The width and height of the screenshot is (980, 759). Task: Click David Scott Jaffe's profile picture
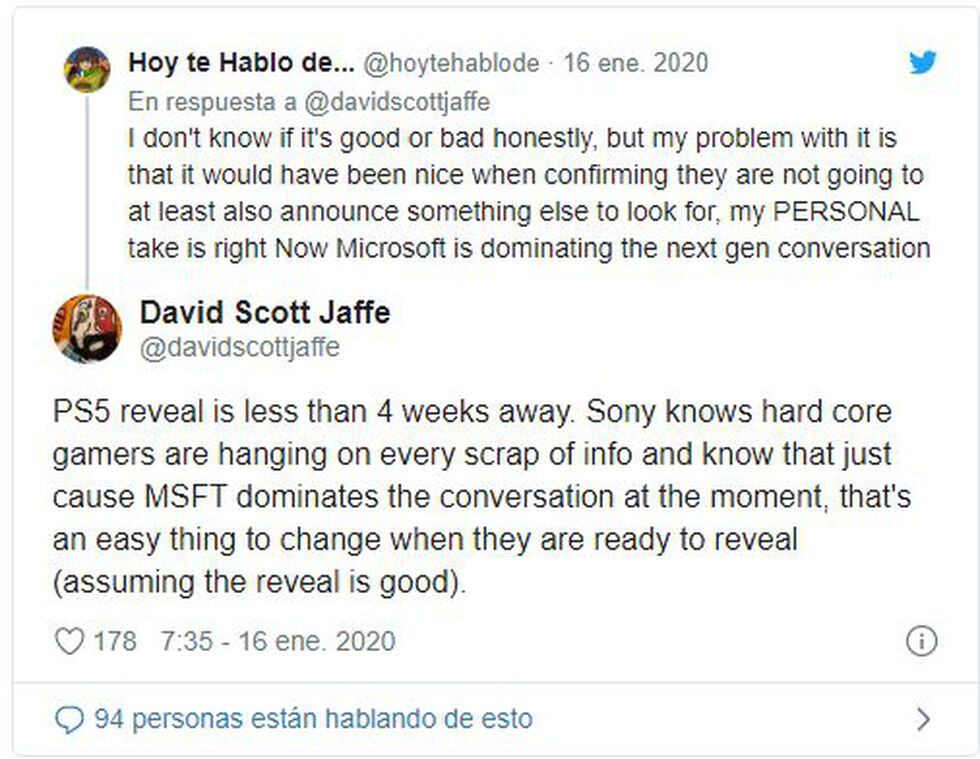(x=87, y=329)
